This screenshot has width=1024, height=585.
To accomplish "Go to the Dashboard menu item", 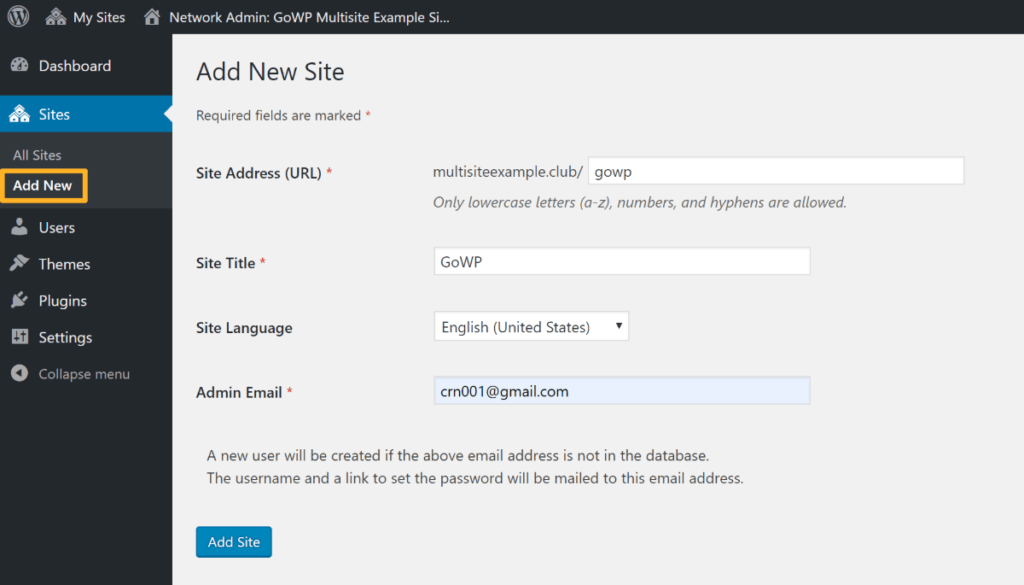I will 86,65.
